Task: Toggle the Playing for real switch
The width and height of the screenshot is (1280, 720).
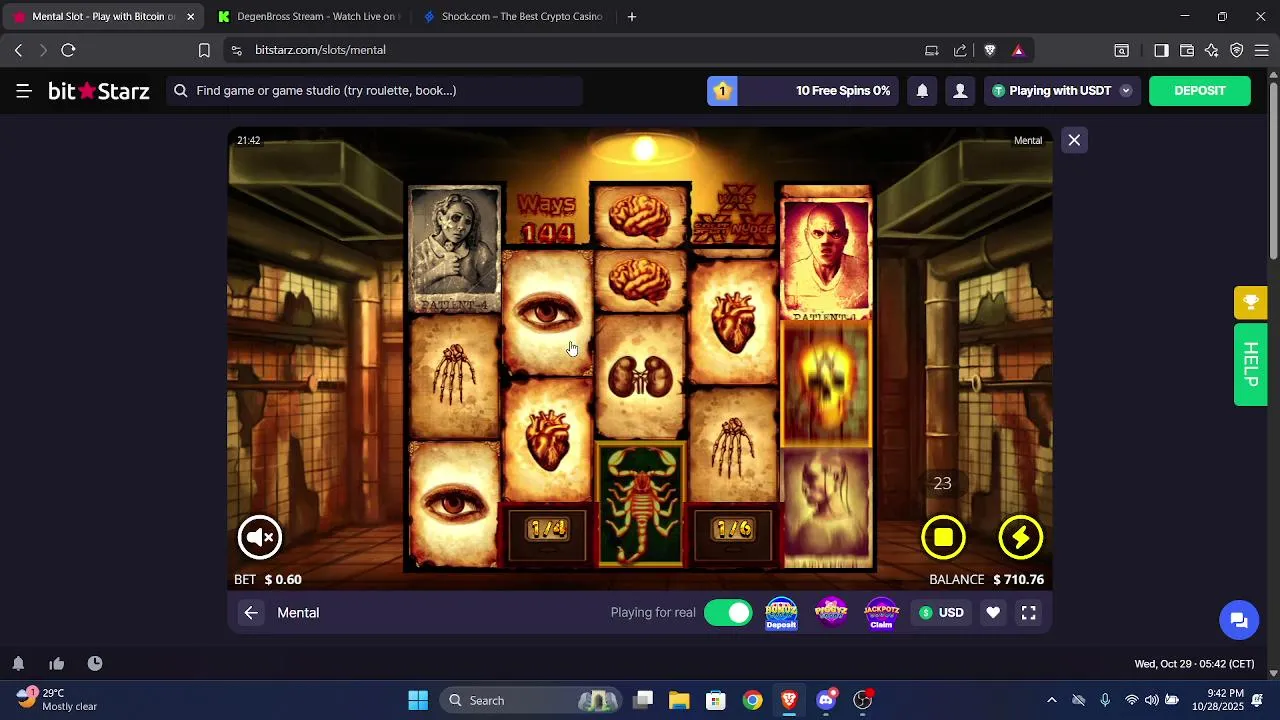Action: (x=728, y=613)
